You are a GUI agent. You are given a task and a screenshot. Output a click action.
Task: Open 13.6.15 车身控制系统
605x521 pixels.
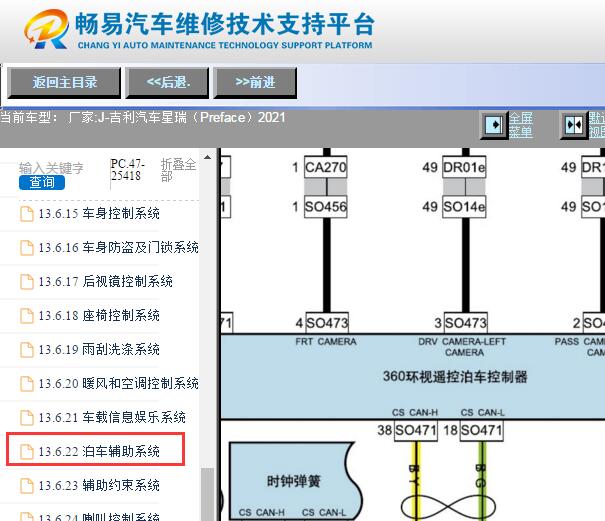pos(99,213)
